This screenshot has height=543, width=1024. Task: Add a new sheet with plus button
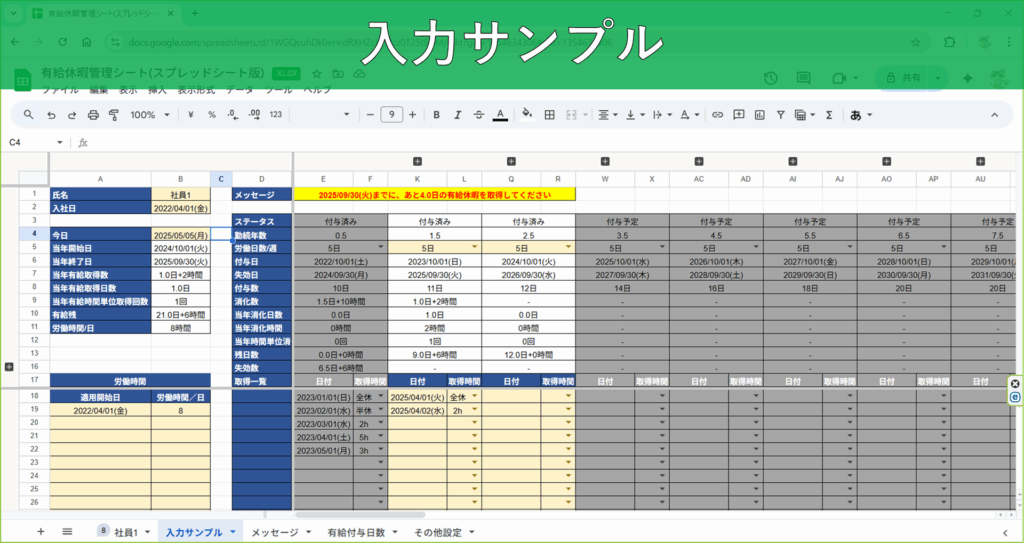pos(40,532)
